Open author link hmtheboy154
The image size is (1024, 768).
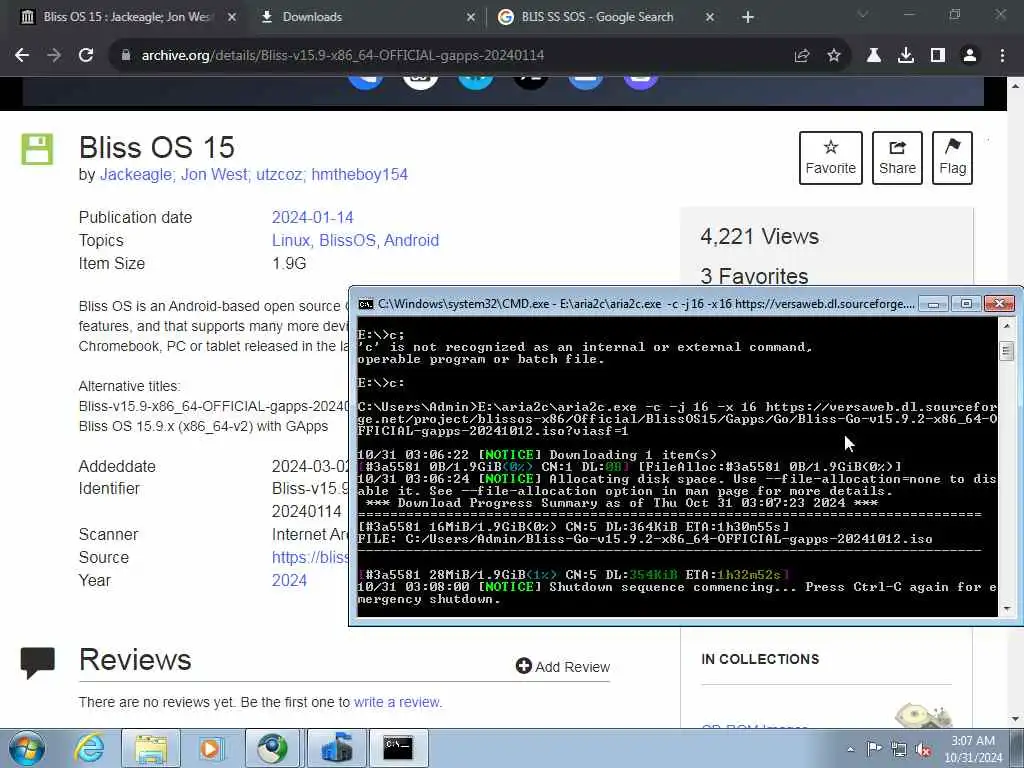click(x=360, y=175)
